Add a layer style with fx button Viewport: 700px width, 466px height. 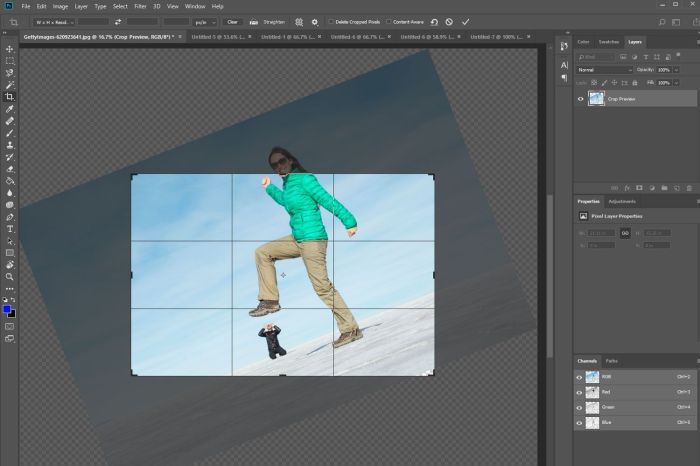(627, 188)
